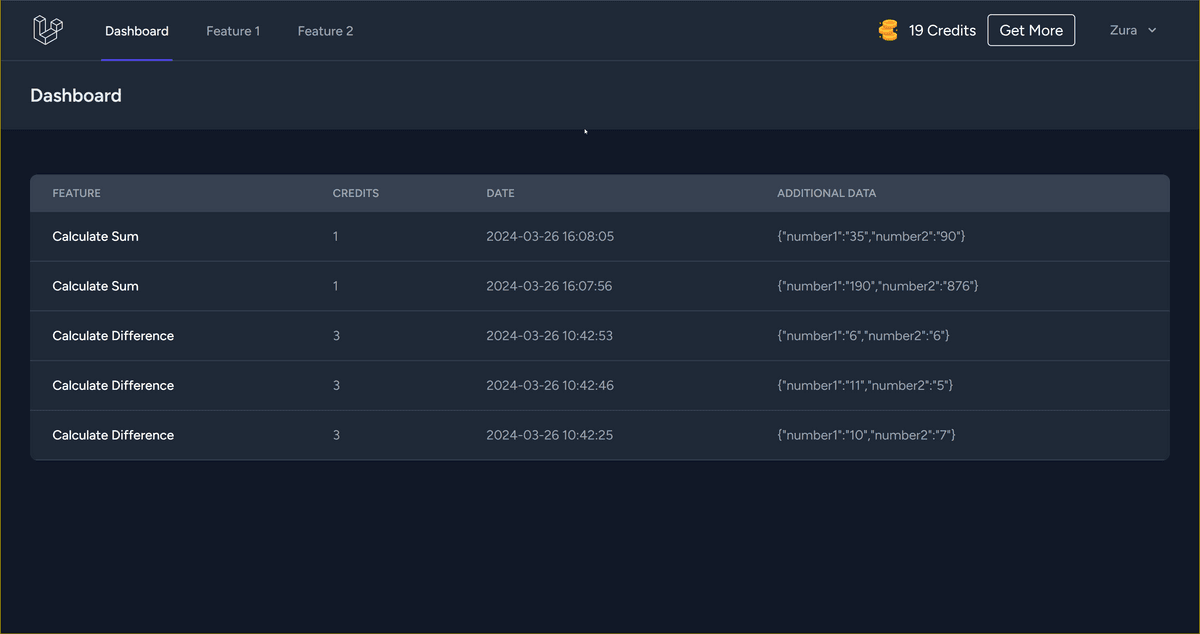Select the Calculate Difference row dated 10:42:53
Viewport: 1200px width, 634px height.
113,336
